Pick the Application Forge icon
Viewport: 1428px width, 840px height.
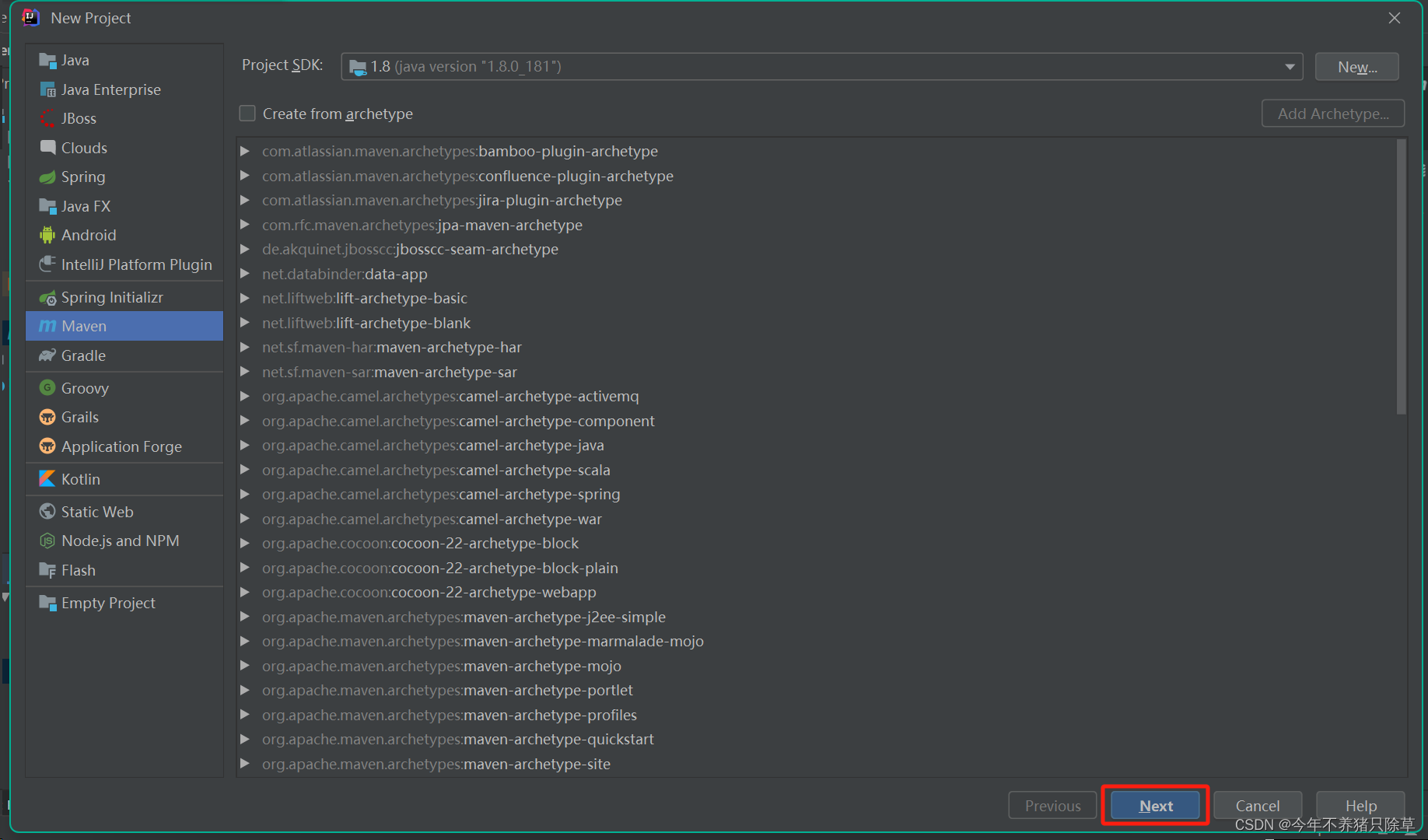47,446
